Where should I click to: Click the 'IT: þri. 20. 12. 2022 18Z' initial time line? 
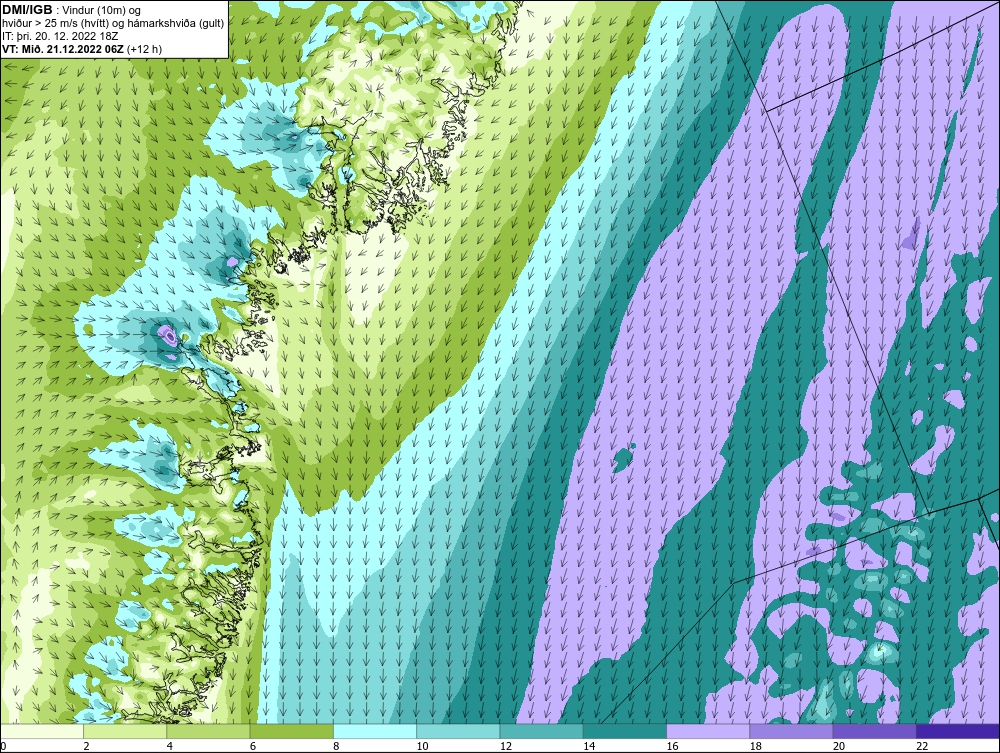(60, 36)
